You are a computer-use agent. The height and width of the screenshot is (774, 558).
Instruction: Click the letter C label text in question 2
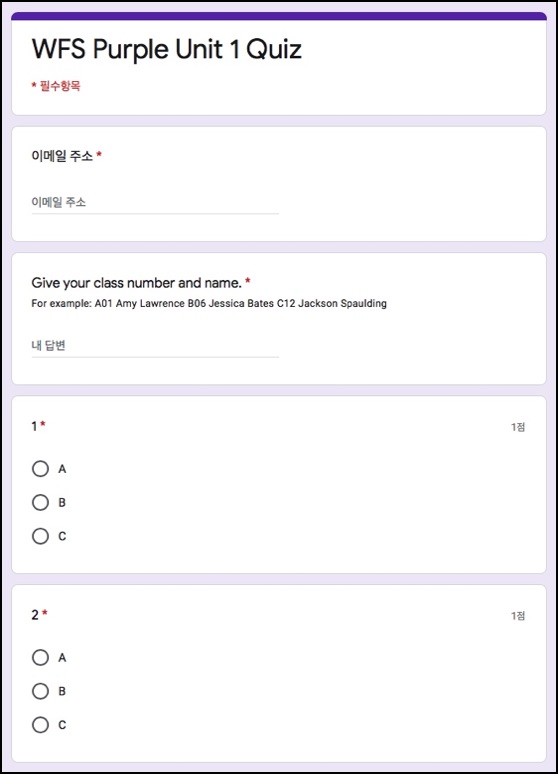coord(62,725)
